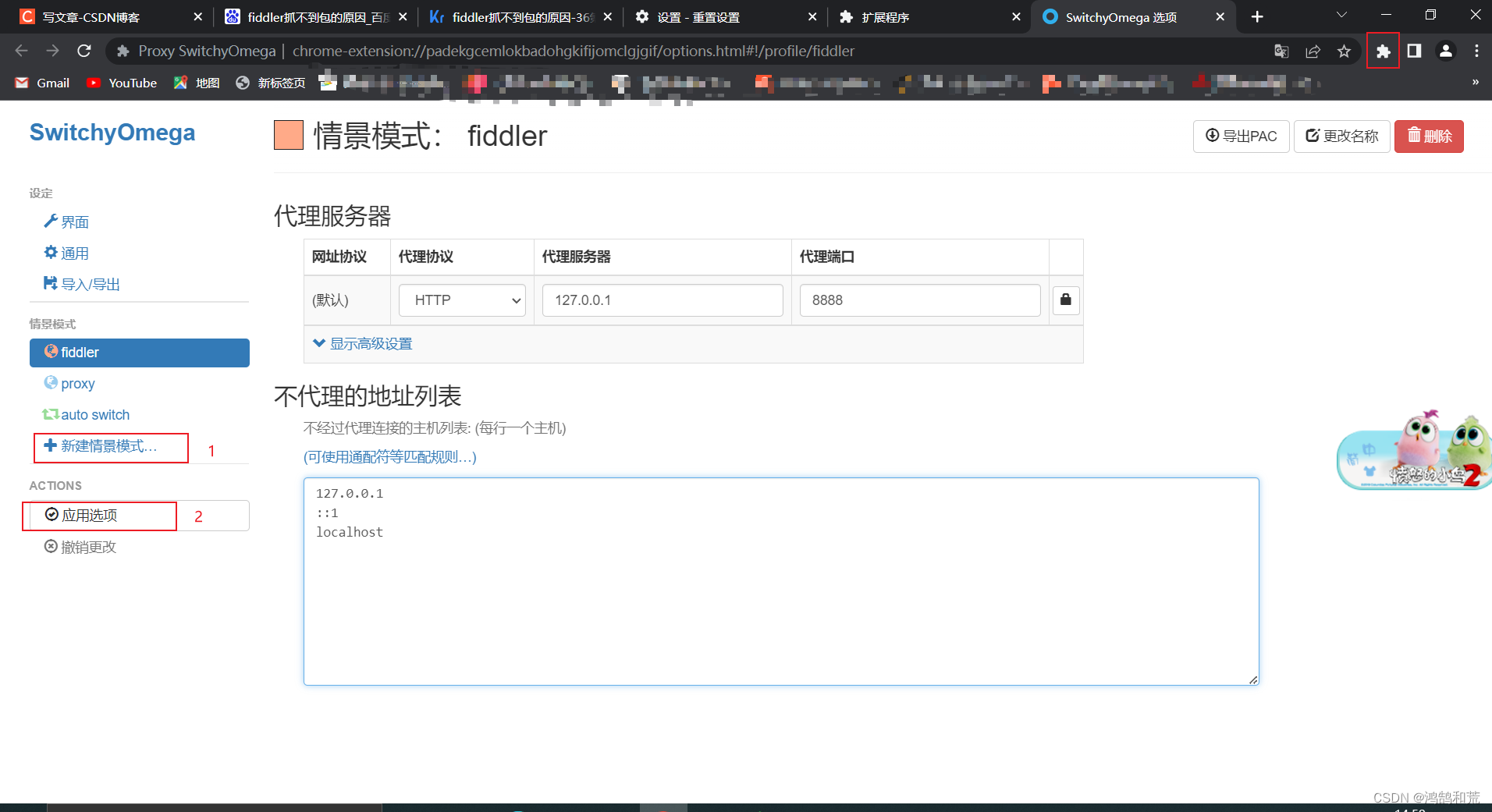Go back to previous page

click(x=22, y=51)
